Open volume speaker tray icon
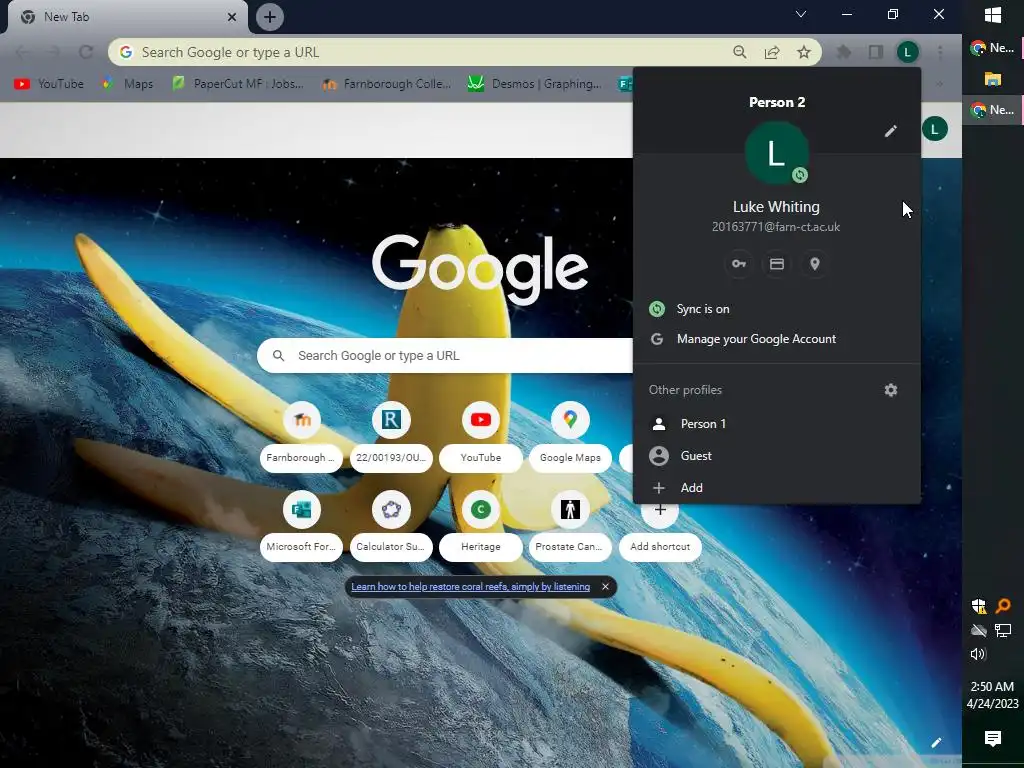This screenshot has width=1024, height=768. (978, 654)
